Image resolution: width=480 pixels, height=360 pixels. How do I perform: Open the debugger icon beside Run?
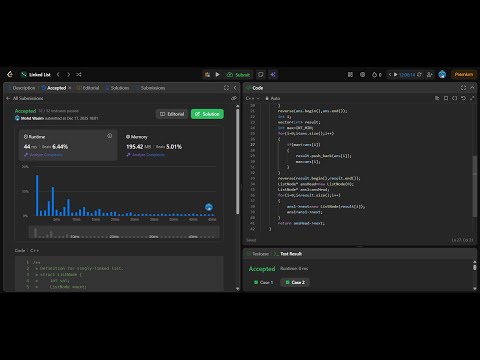[x=207, y=75]
